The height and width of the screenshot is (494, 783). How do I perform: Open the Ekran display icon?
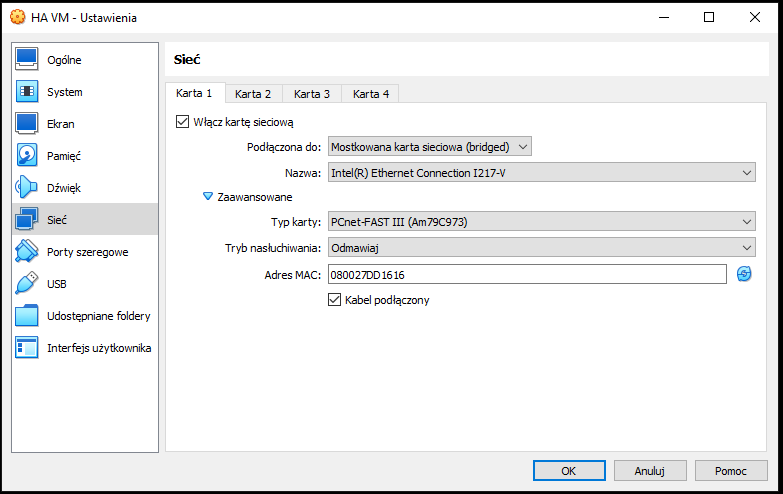coord(26,123)
